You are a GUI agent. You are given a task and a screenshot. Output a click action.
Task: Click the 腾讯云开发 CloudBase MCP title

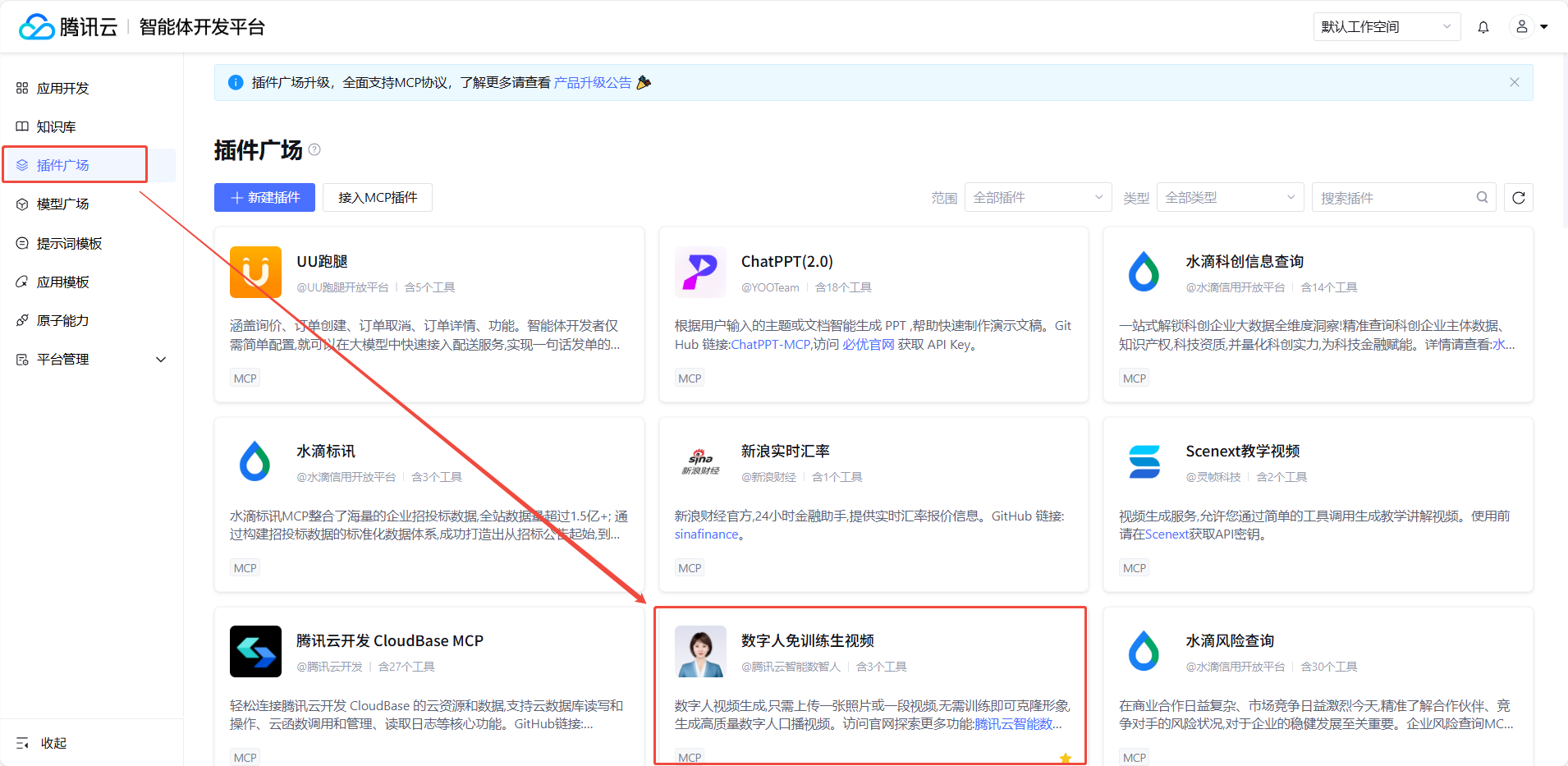[x=390, y=640]
